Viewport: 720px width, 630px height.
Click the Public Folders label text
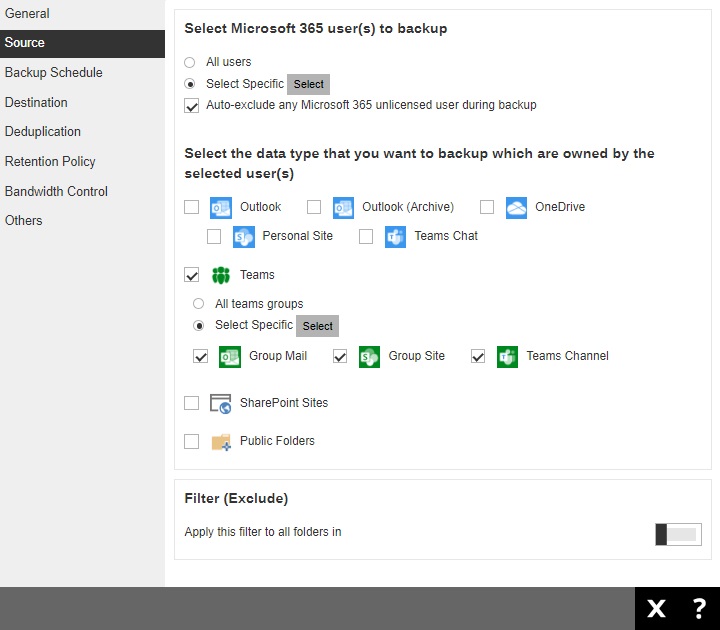277,441
